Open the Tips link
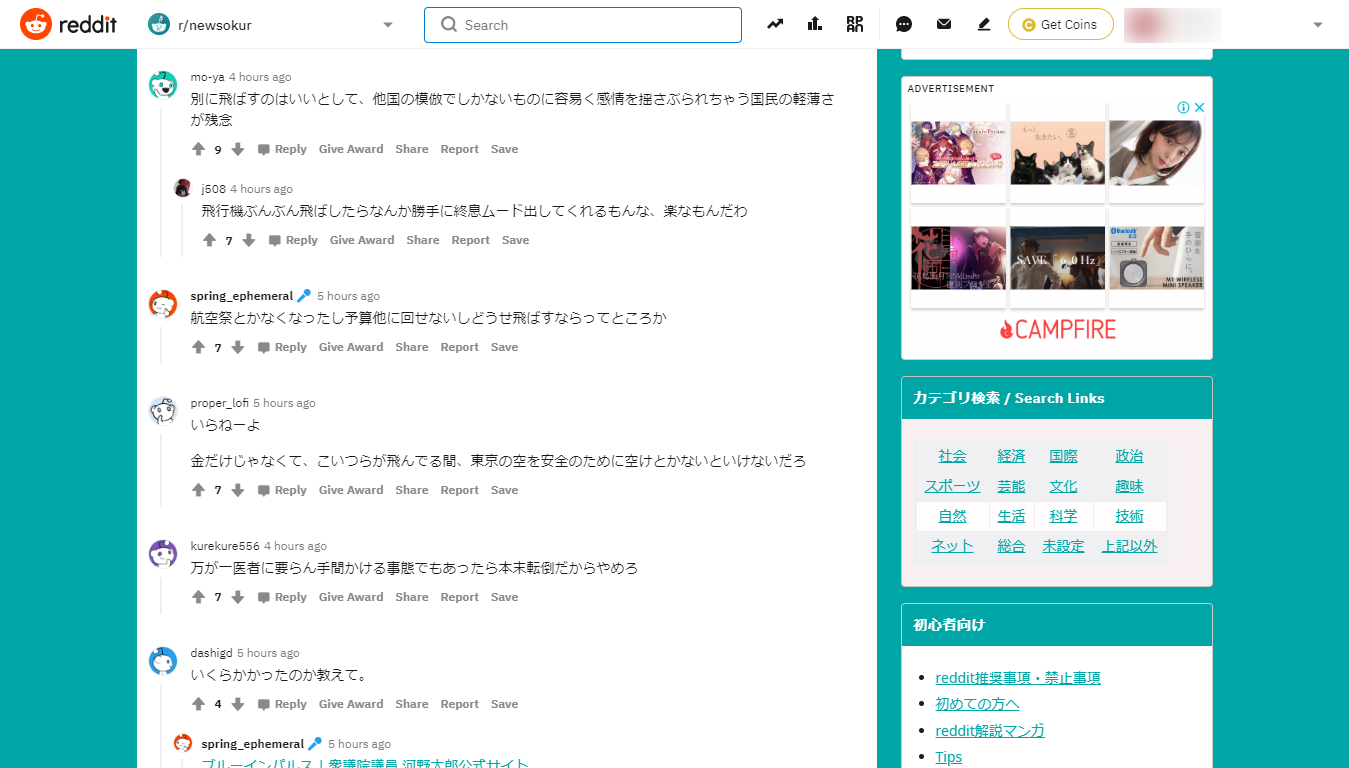The image size is (1349, 768). pyautogui.click(x=948, y=757)
